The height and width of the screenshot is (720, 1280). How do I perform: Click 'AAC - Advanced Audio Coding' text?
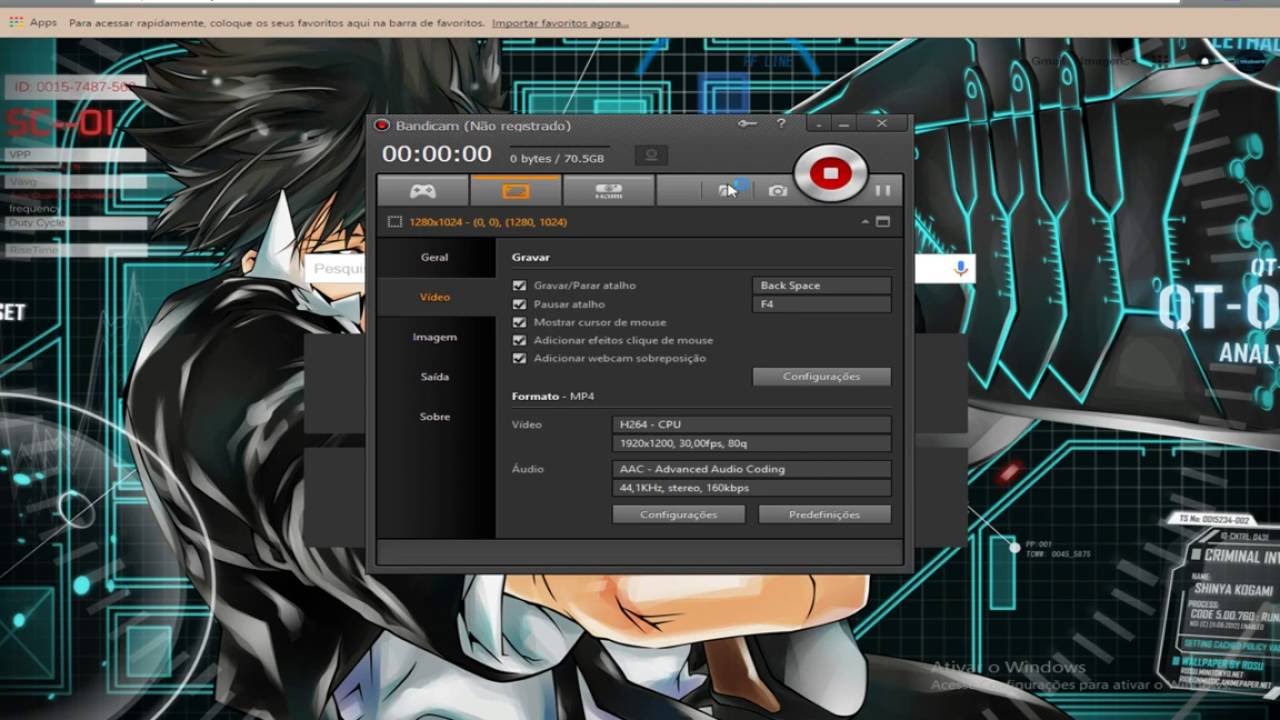click(x=702, y=469)
